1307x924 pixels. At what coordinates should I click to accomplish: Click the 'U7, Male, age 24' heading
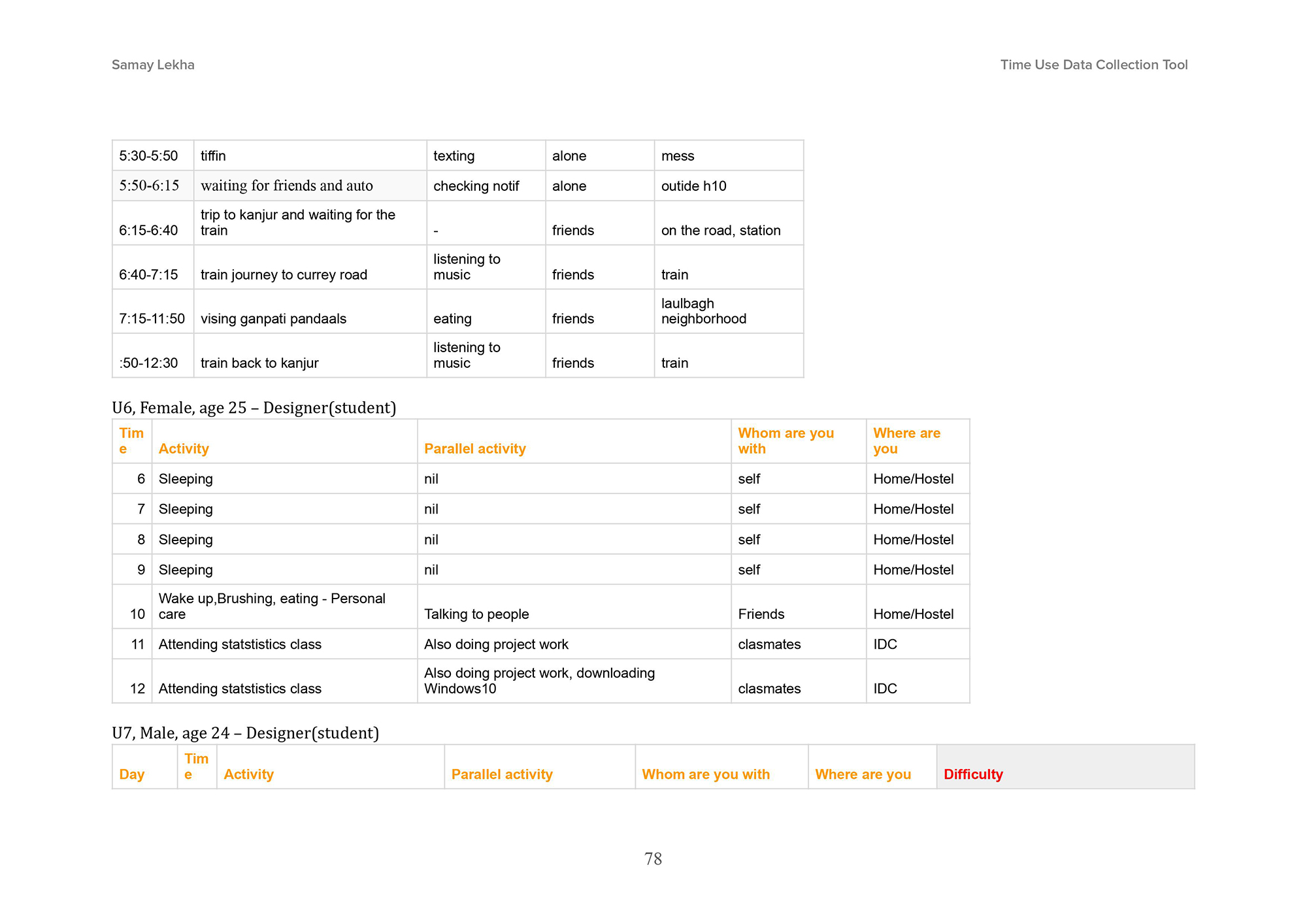(x=245, y=733)
